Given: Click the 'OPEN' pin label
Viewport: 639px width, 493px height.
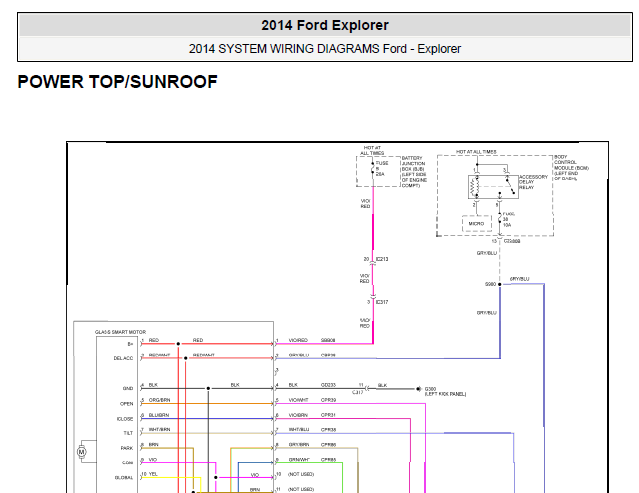Looking at the screenshot, I should point(126,404).
